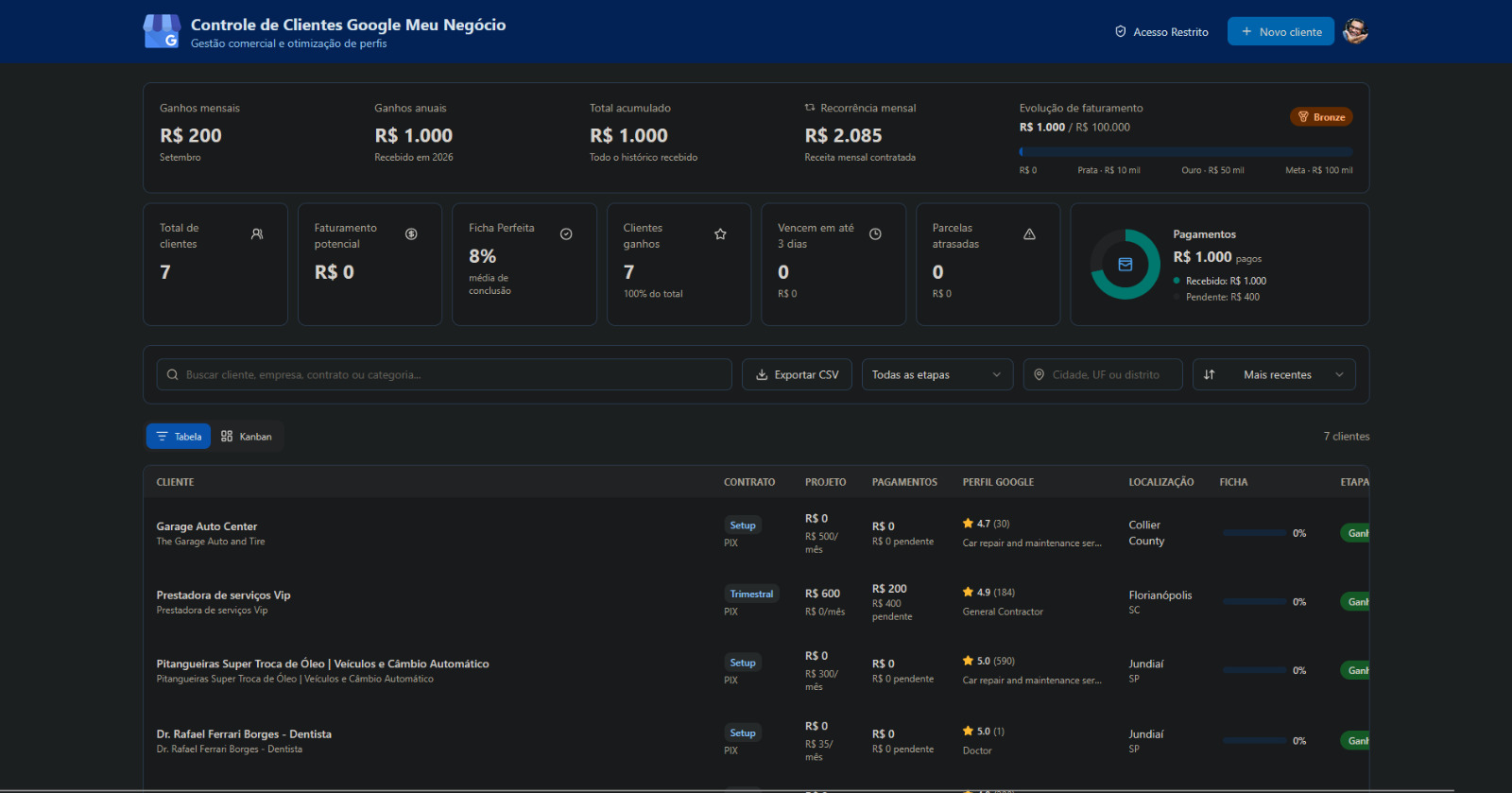
Task: Click the check circle icon in Ficha Perfeita card
Action: 566,233
